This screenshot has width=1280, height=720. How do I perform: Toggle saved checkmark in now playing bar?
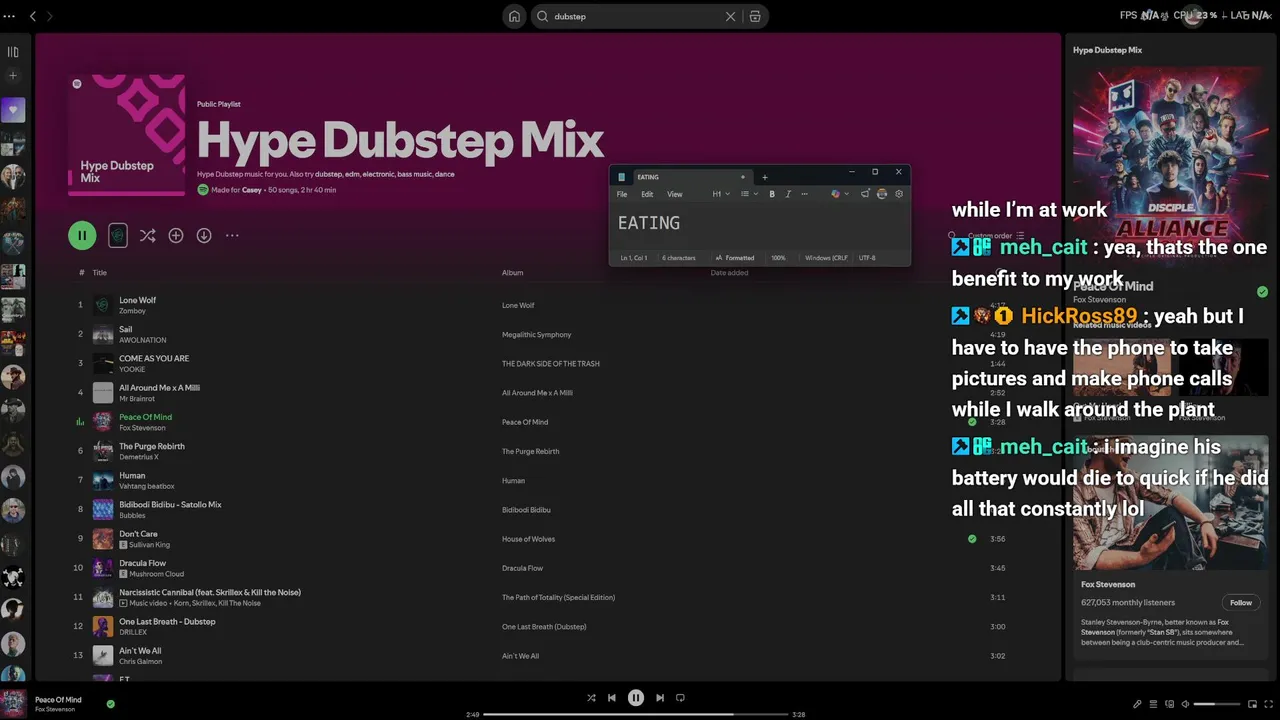point(110,704)
